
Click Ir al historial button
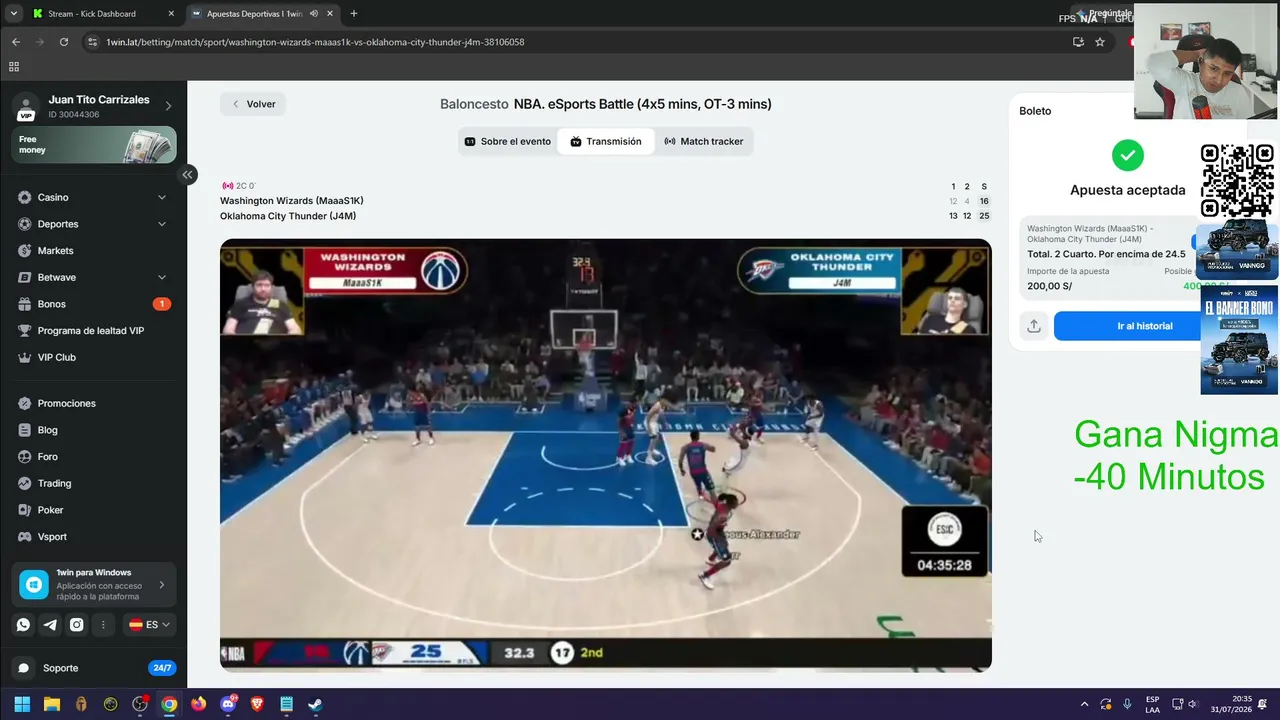click(x=1145, y=326)
